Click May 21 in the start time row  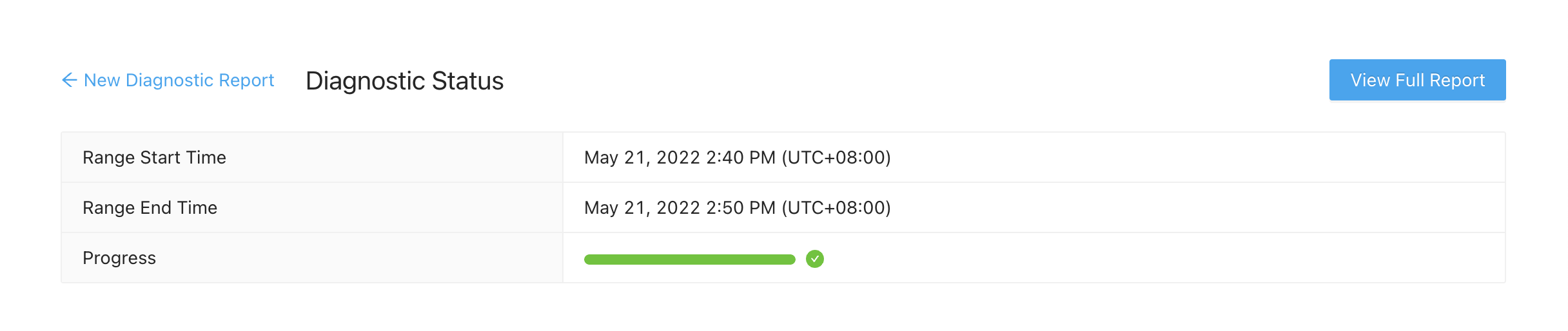(x=614, y=158)
